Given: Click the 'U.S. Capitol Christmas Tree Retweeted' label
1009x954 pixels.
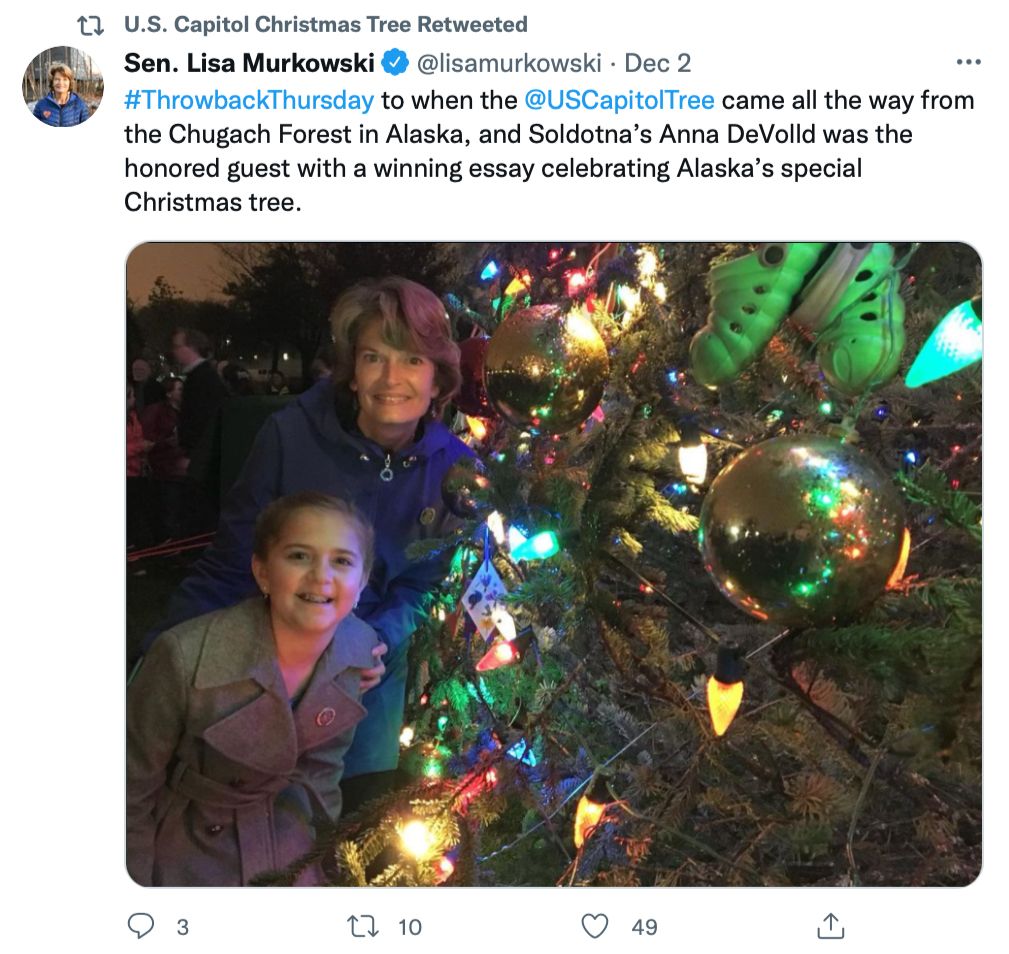Looking at the screenshot, I should click(x=325, y=24).
